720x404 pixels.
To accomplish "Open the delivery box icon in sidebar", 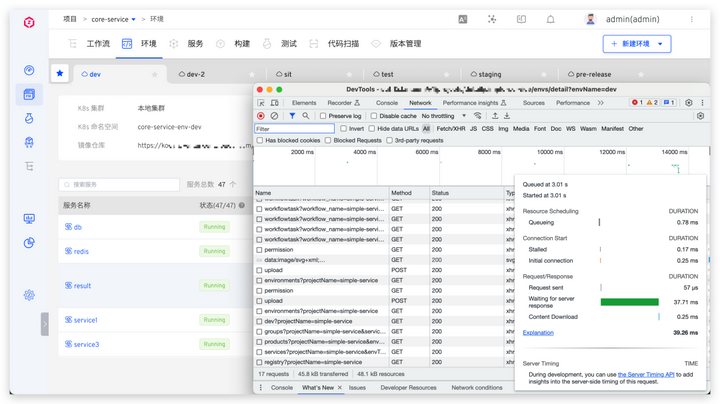I will [x=29, y=142].
